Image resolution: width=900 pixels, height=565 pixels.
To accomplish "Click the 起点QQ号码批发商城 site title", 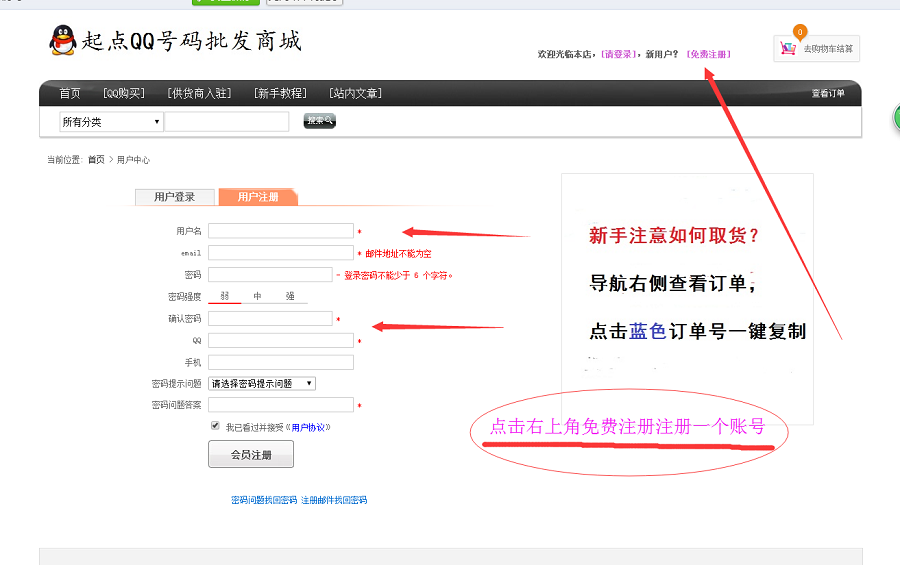I will 191,41.
